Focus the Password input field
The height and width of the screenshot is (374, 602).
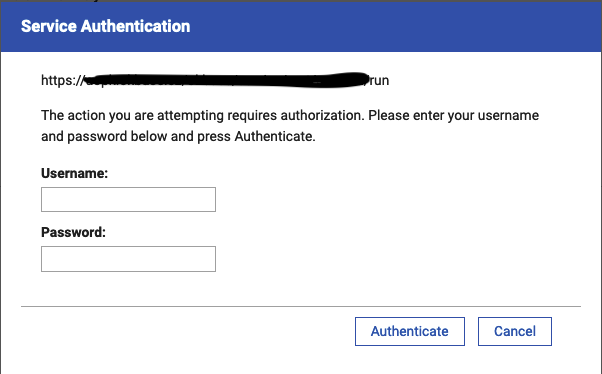tap(128, 259)
